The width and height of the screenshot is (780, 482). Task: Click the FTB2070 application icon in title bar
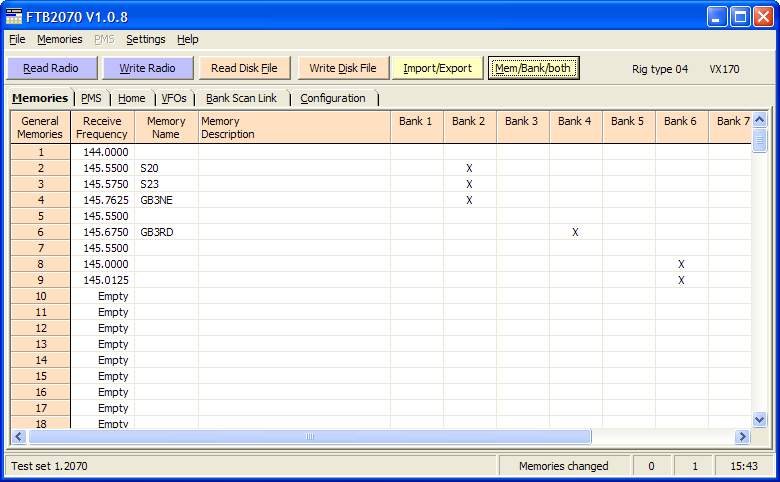pyautogui.click(x=14, y=16)
